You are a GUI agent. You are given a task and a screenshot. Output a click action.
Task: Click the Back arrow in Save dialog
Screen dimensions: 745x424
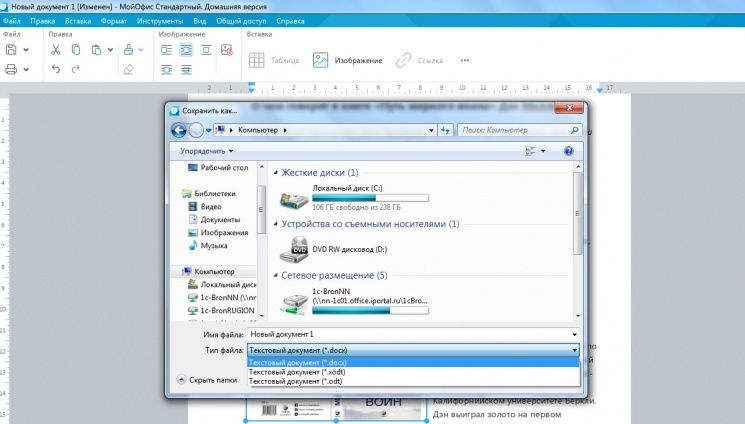tap(179, 130)
